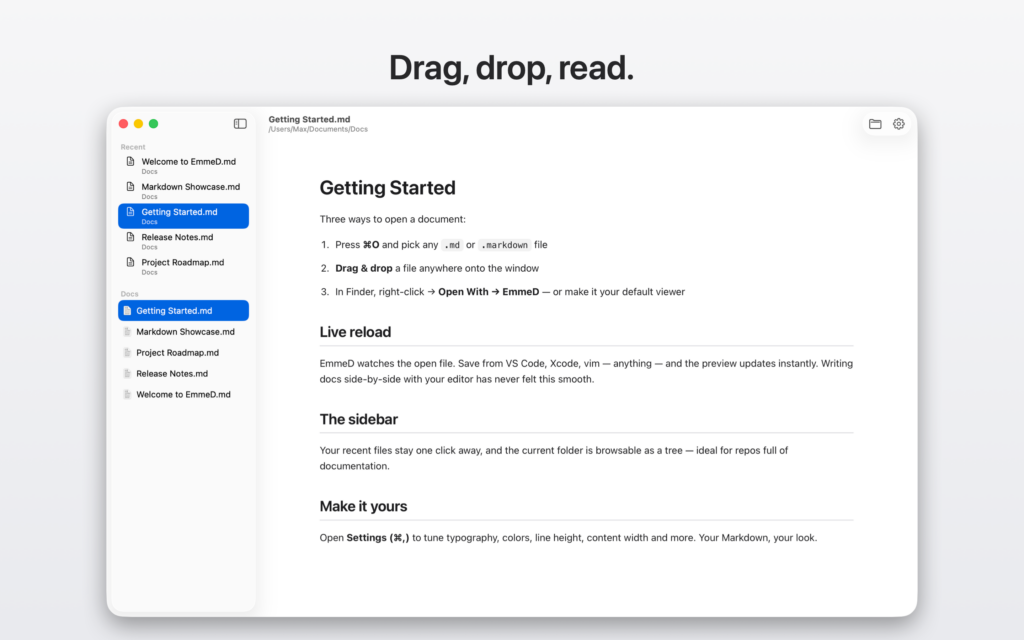Click the Live reload heading

355,332
